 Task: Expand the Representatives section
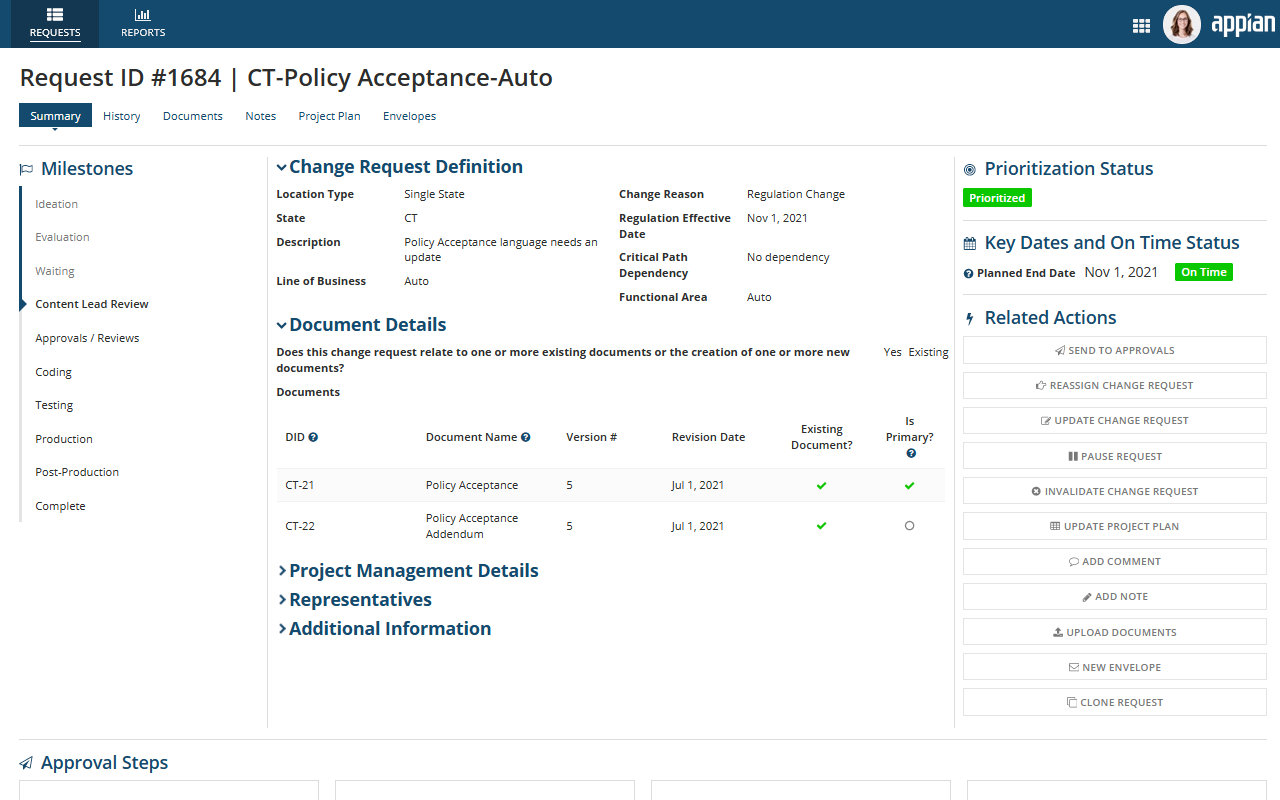pos(282,600)
